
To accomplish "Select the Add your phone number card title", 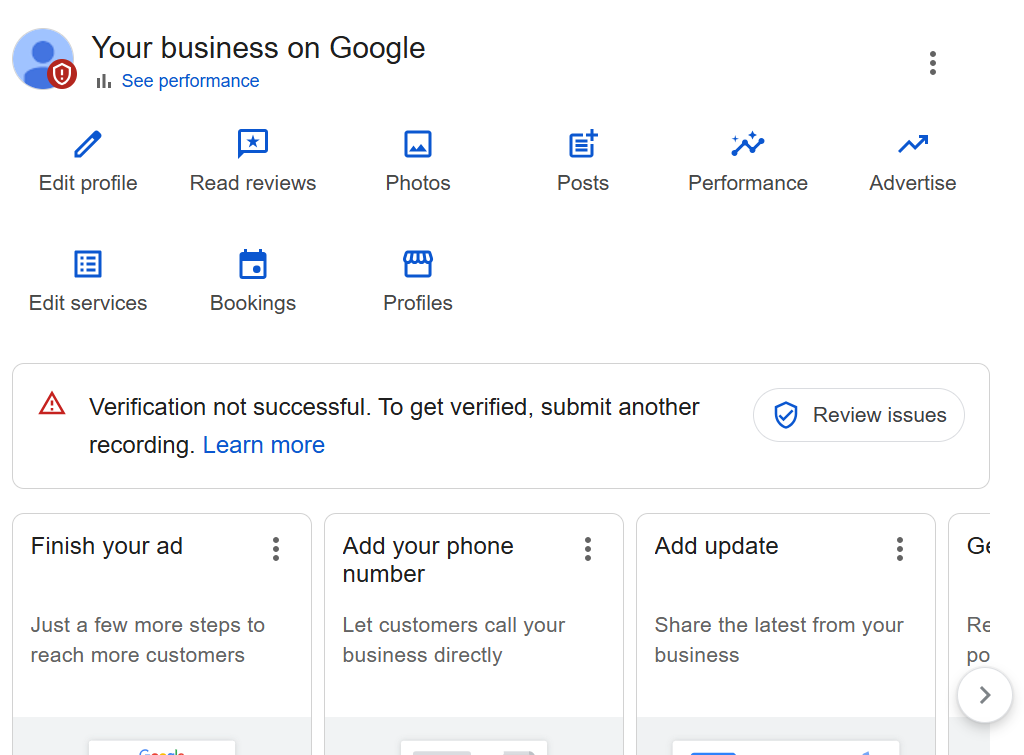I will click(428, 560).
